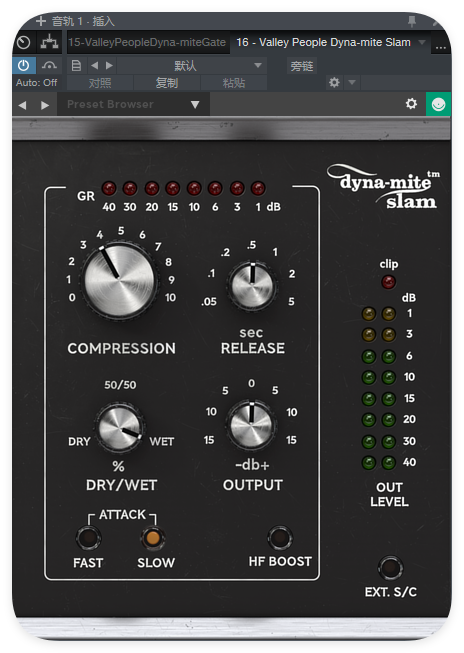Click the clock icon at top left

24,42
